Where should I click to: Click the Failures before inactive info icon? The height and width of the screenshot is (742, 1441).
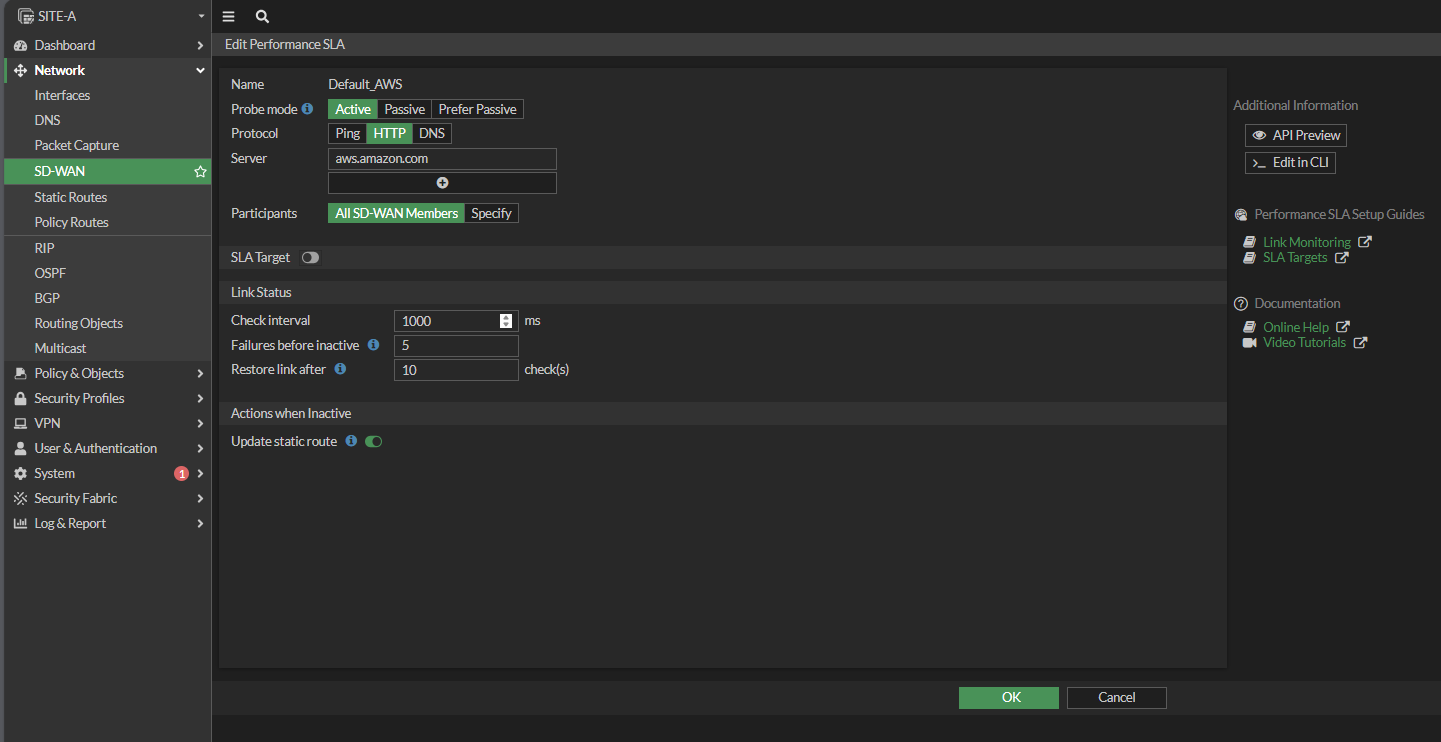pyautogui.click(x=373, y=345)
